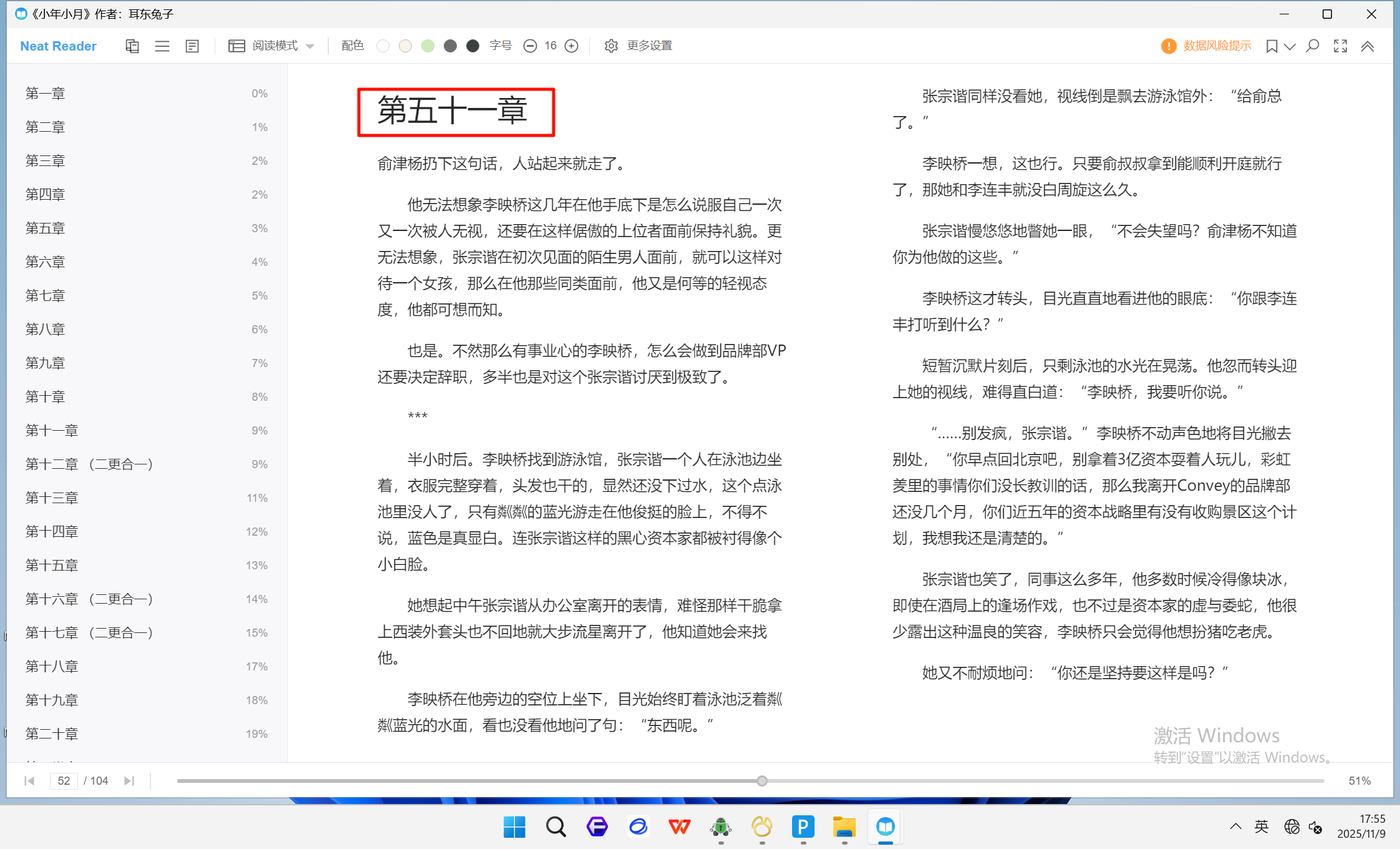
Task: Click the page number input field
Action: tap(64, 781)
